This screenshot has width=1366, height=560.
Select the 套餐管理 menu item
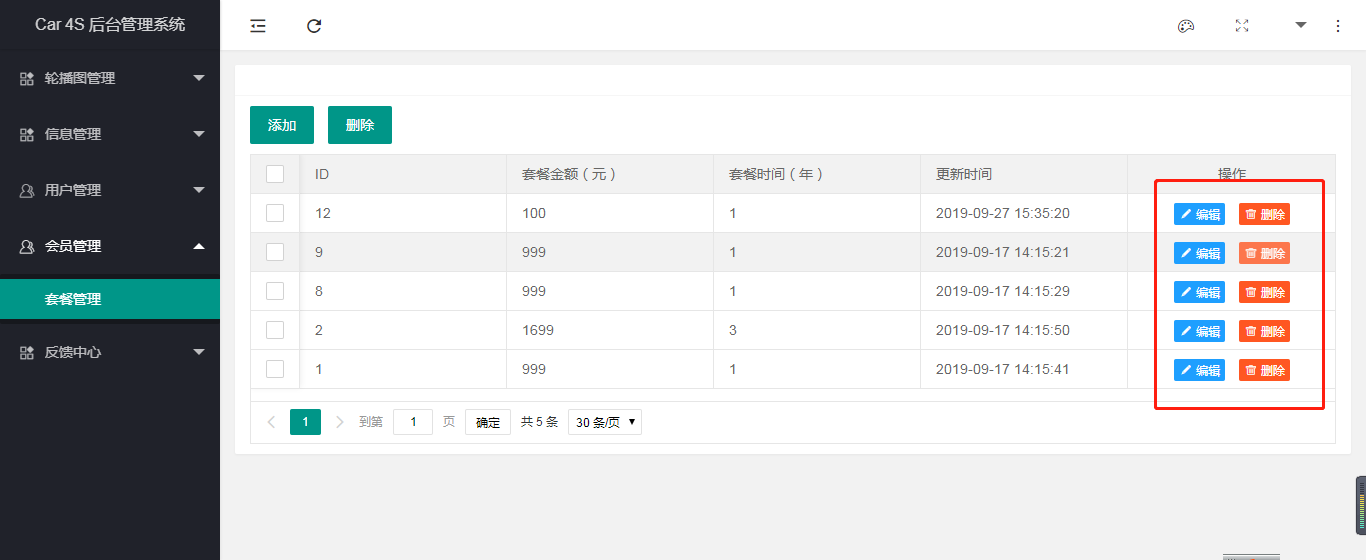click(110, 299)
